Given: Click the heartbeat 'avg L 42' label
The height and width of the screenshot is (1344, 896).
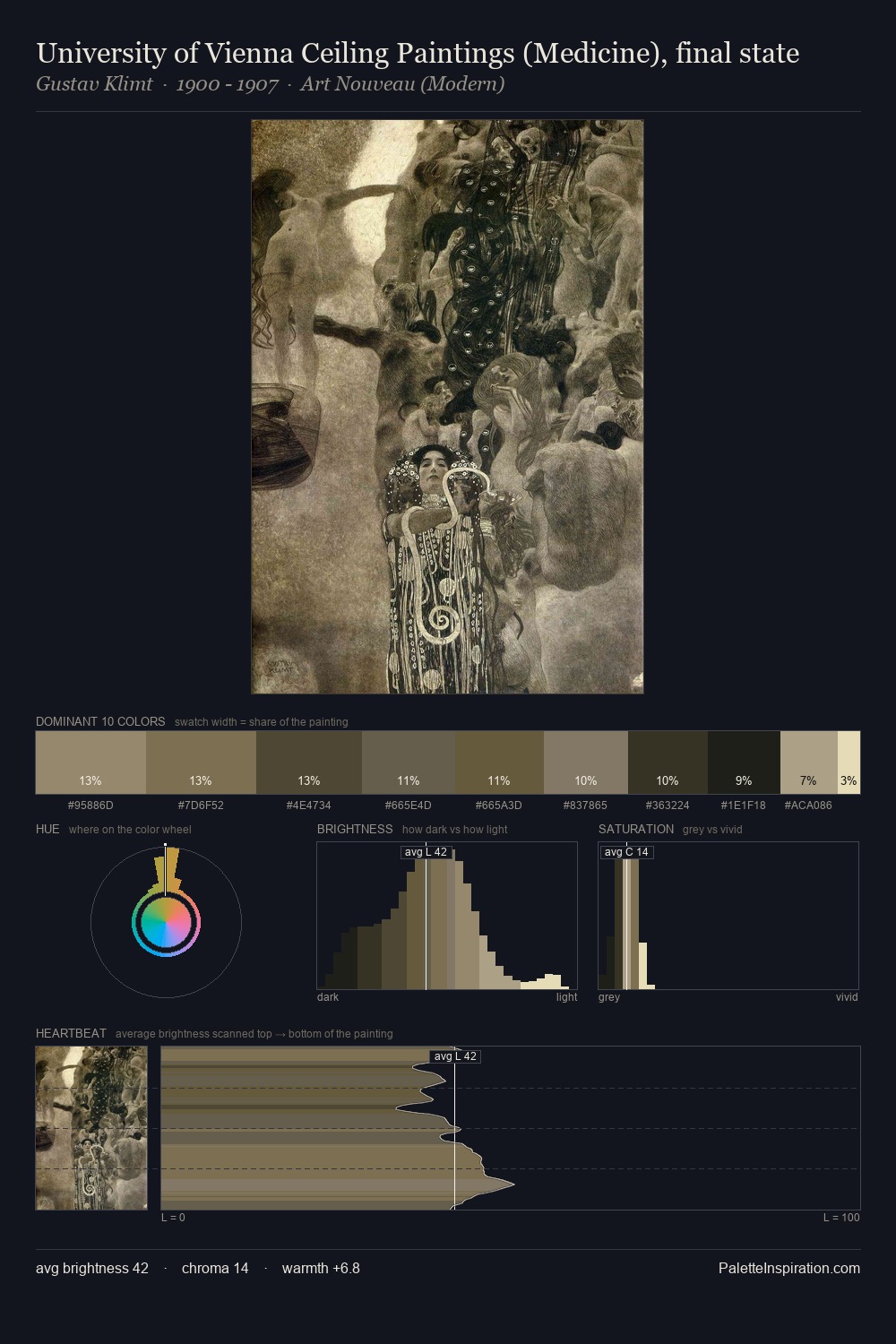Looking at the screenshot, I should click(455, 1056).
